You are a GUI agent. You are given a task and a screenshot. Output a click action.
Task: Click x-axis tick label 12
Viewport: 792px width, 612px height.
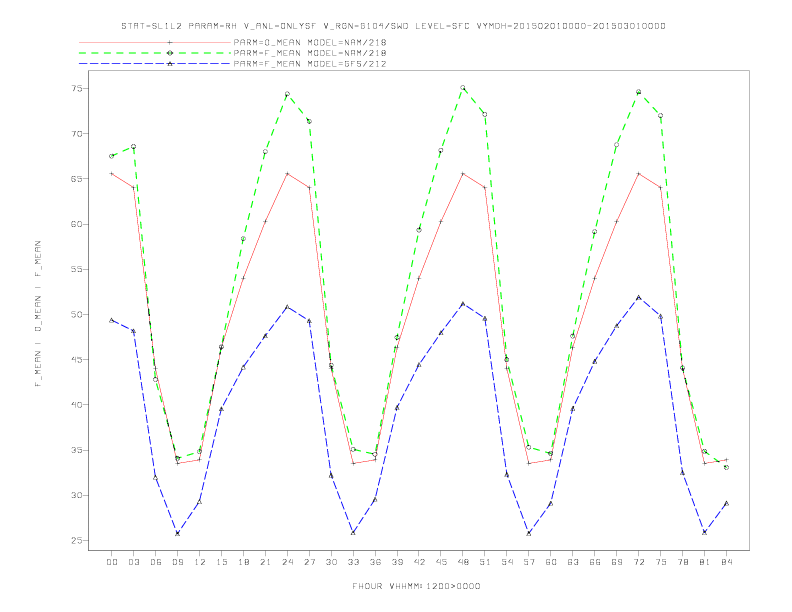pyautogui.click(x=200, y=562)
